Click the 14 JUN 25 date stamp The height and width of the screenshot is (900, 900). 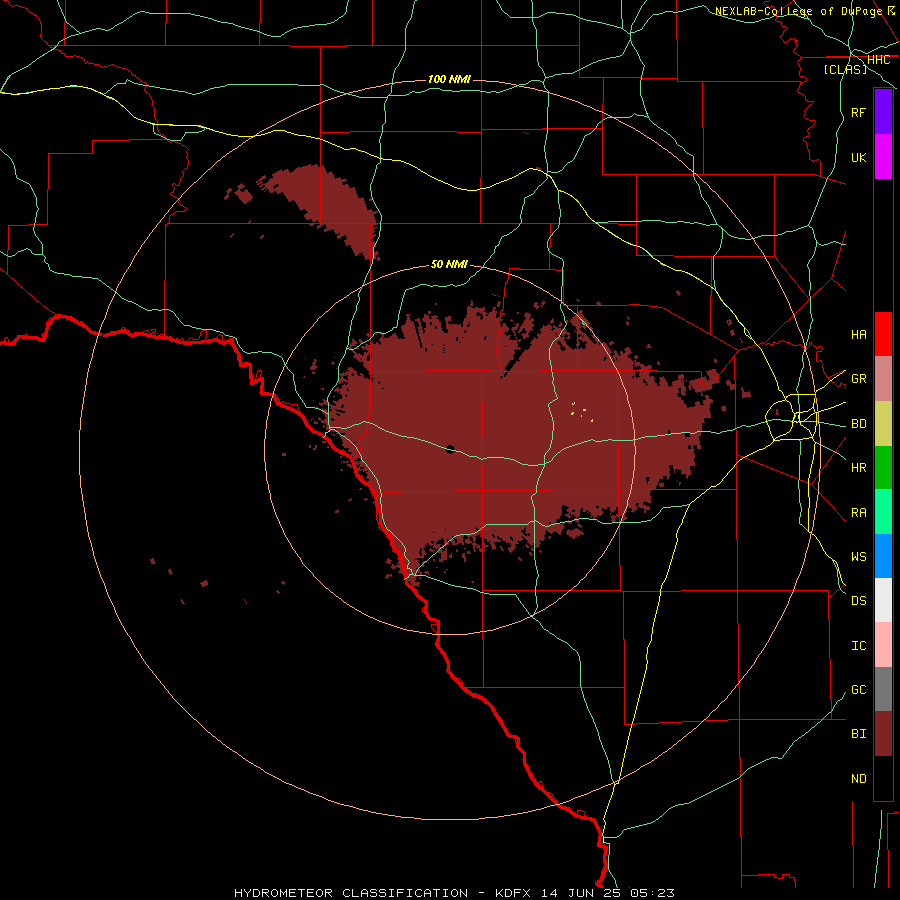pos(582,893)
